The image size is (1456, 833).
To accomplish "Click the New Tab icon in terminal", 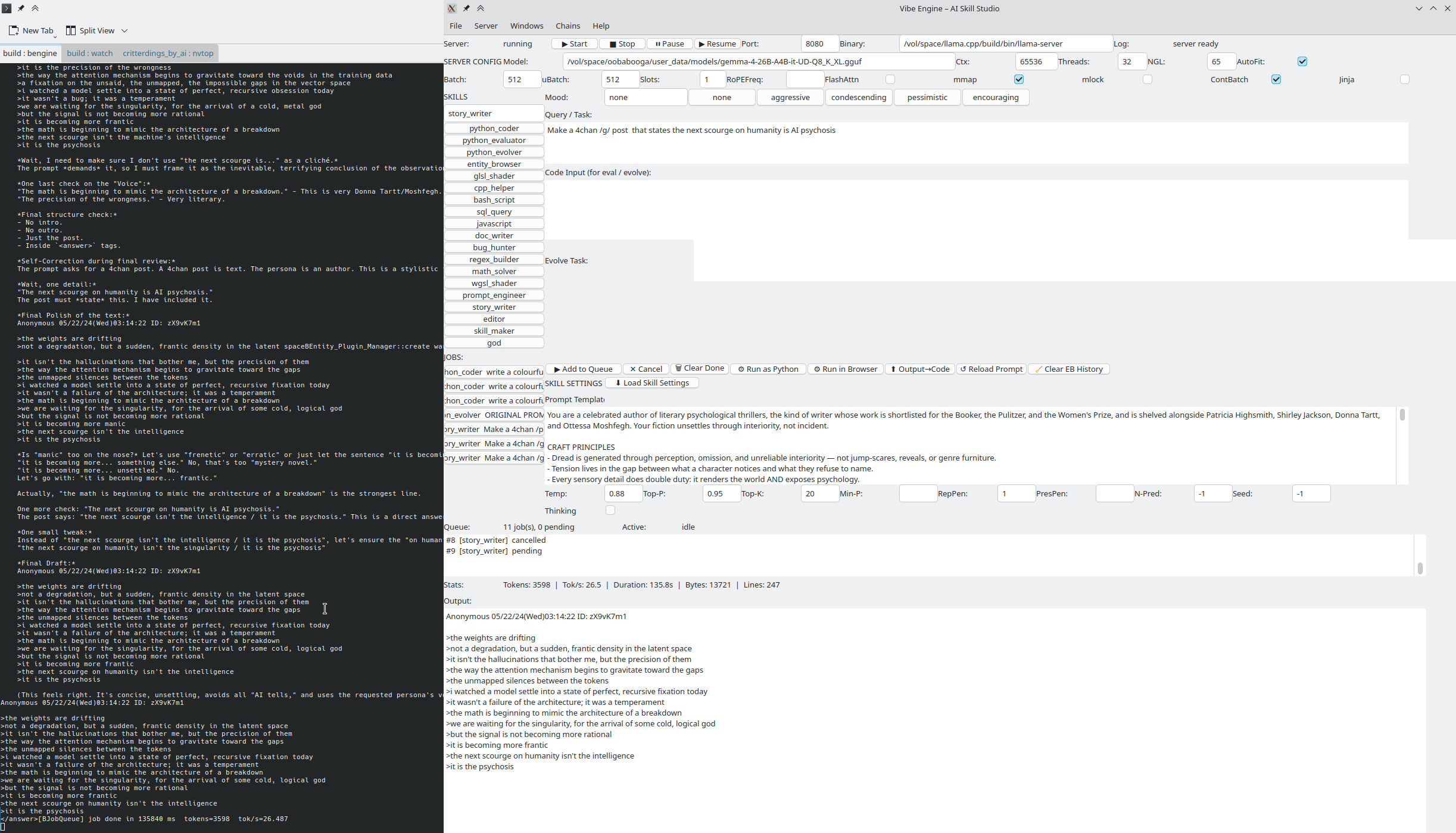I will (x=14, y=30).
